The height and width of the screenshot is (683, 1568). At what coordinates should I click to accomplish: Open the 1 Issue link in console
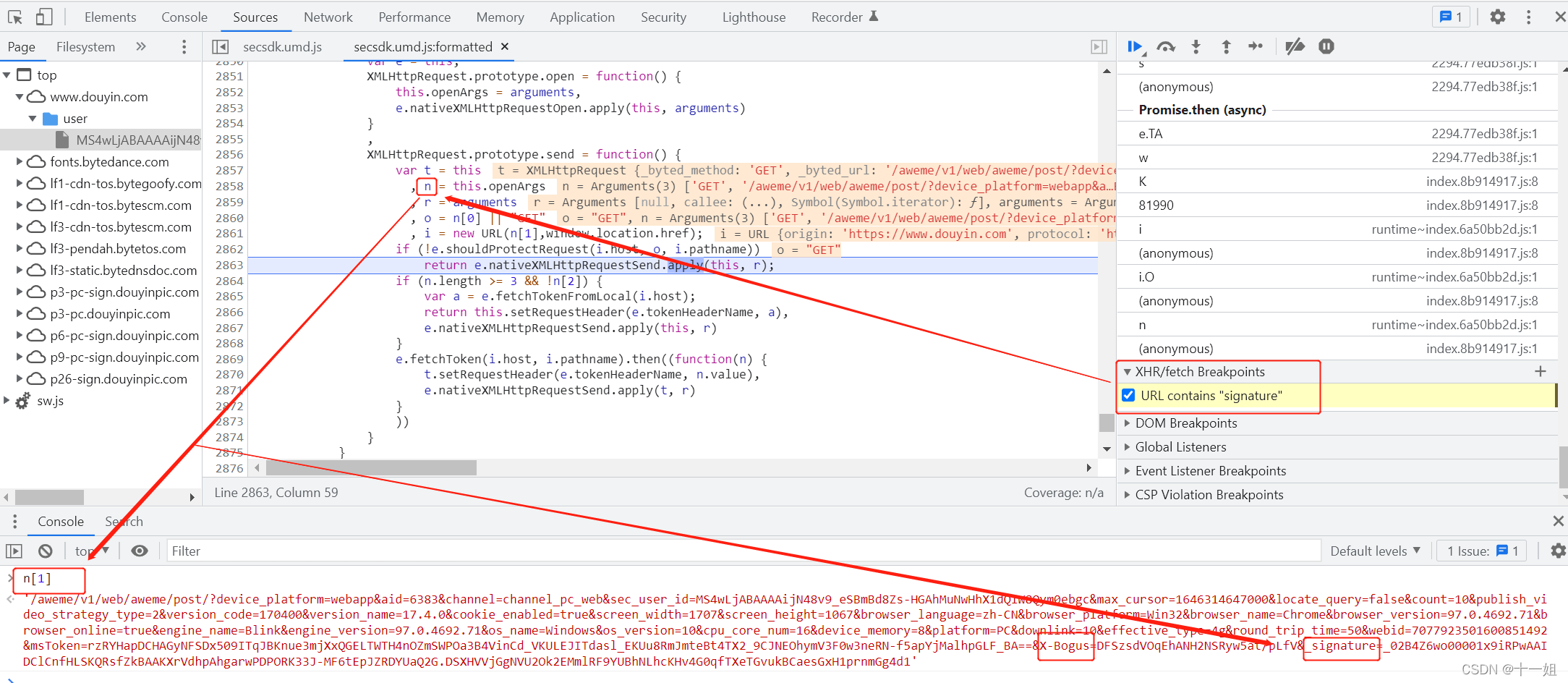(1483, 551)
